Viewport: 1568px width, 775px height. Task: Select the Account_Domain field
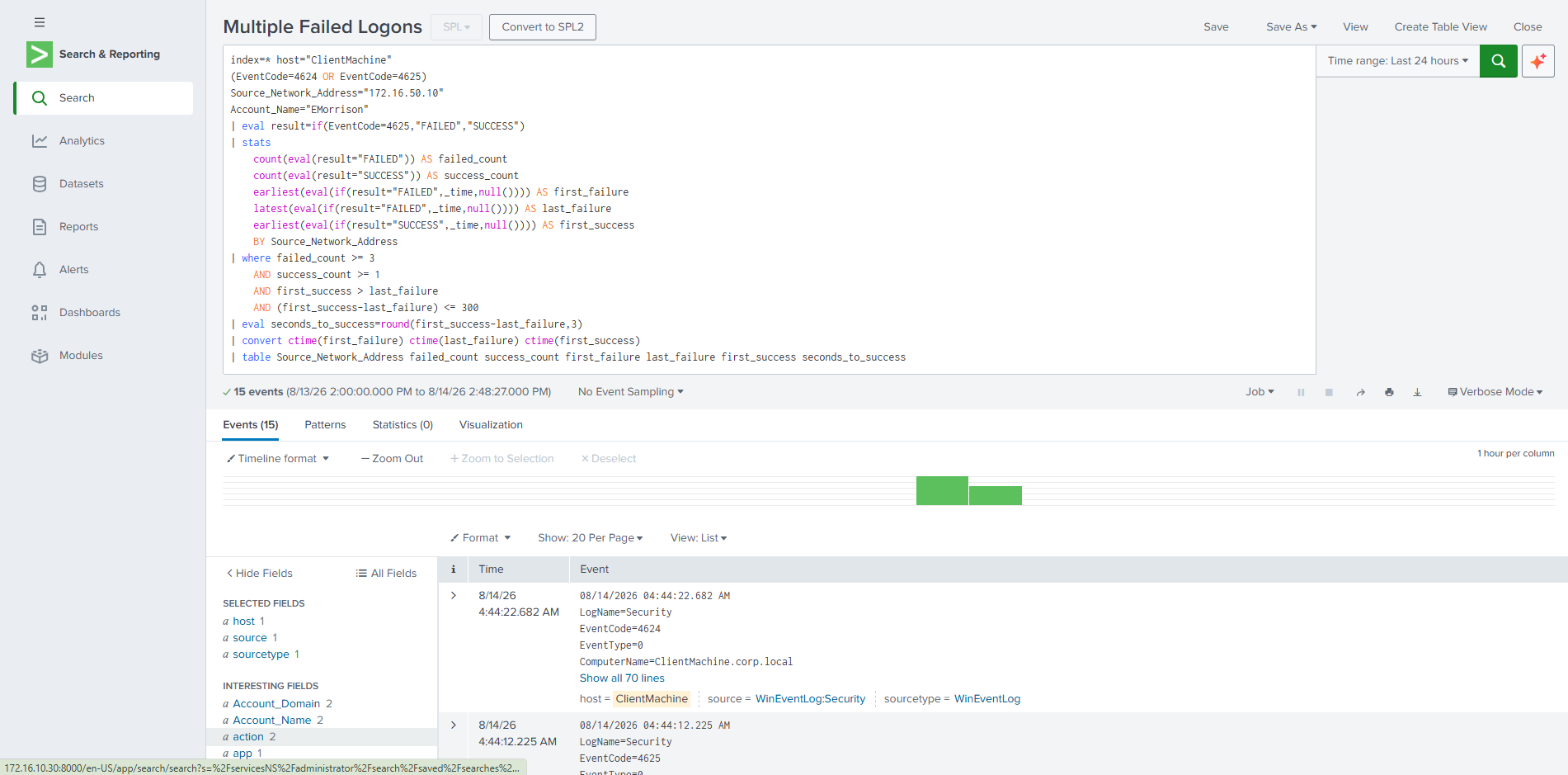[276, 704]
